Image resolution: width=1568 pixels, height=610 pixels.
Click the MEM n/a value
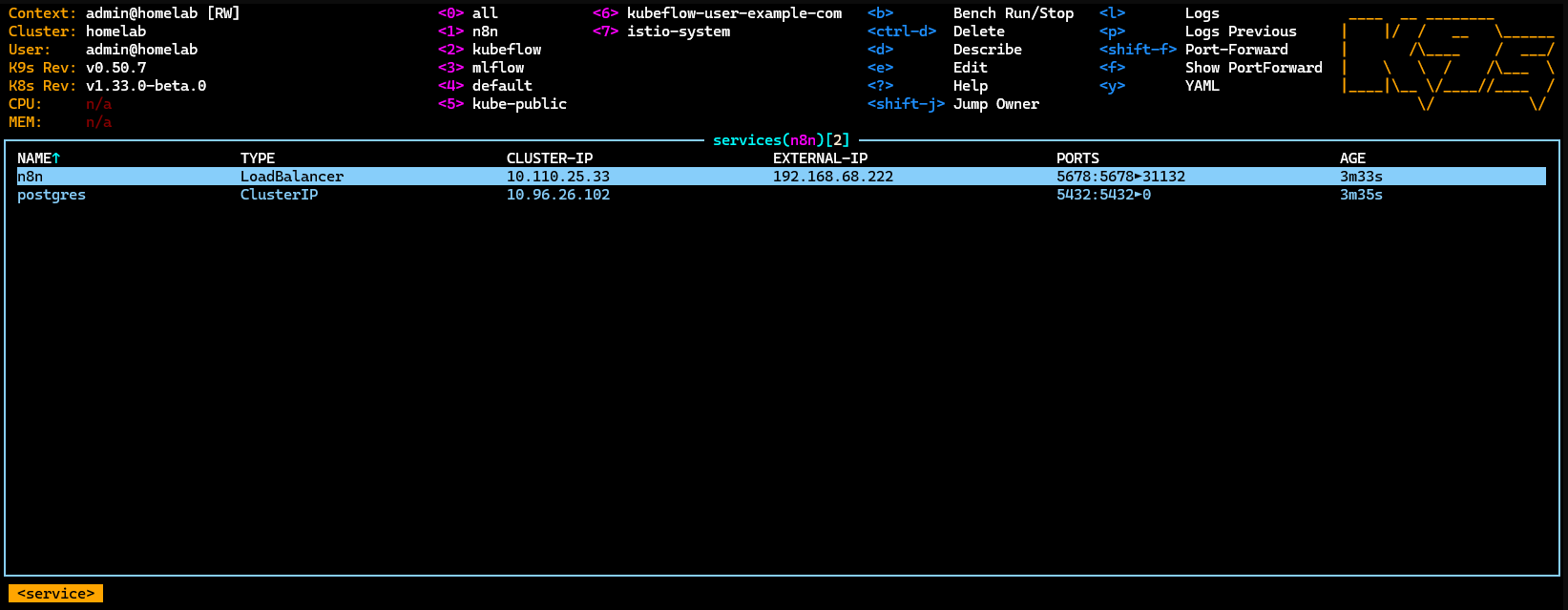coord(99,122)
